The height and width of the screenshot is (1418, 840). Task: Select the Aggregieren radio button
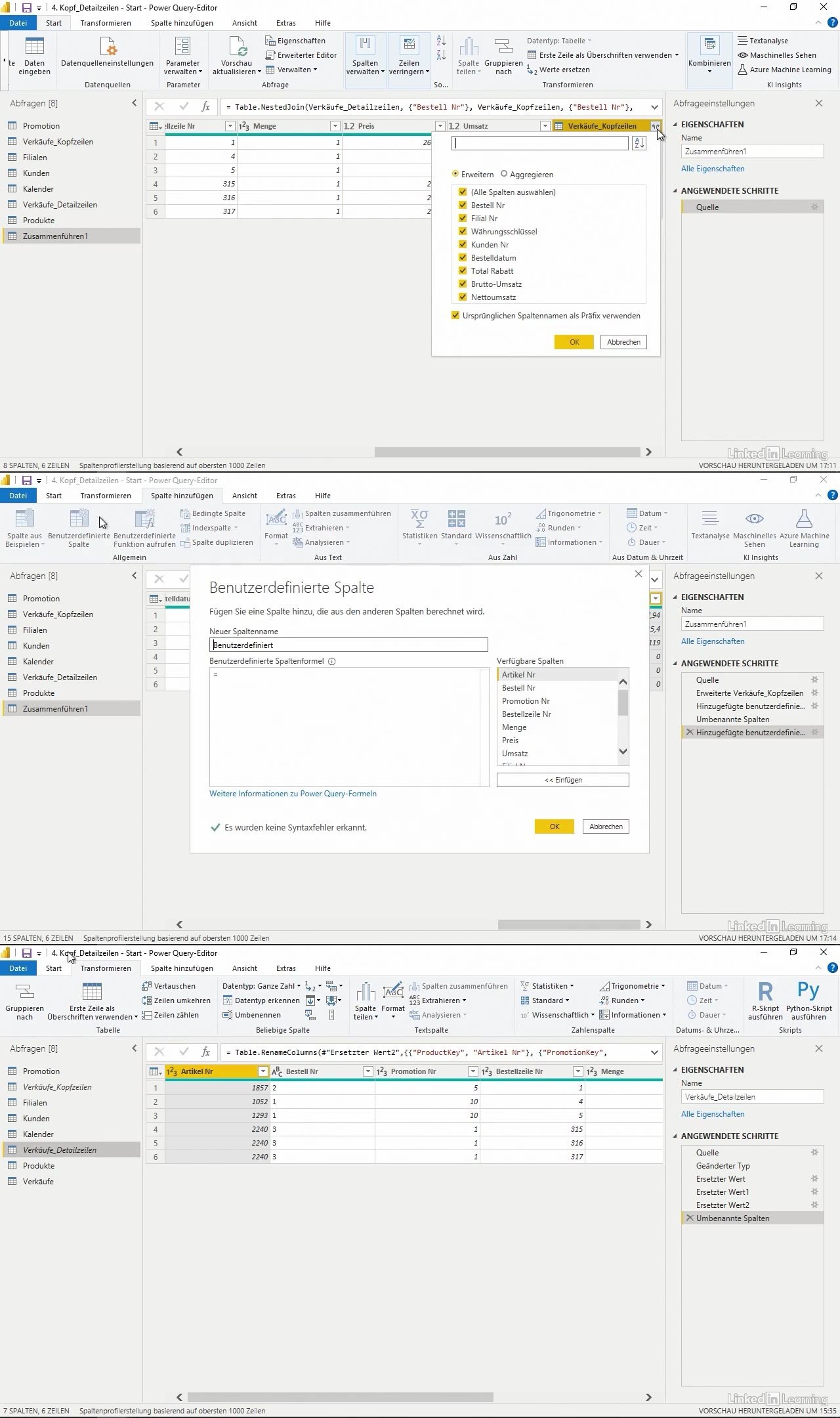[x=504, y=175]
